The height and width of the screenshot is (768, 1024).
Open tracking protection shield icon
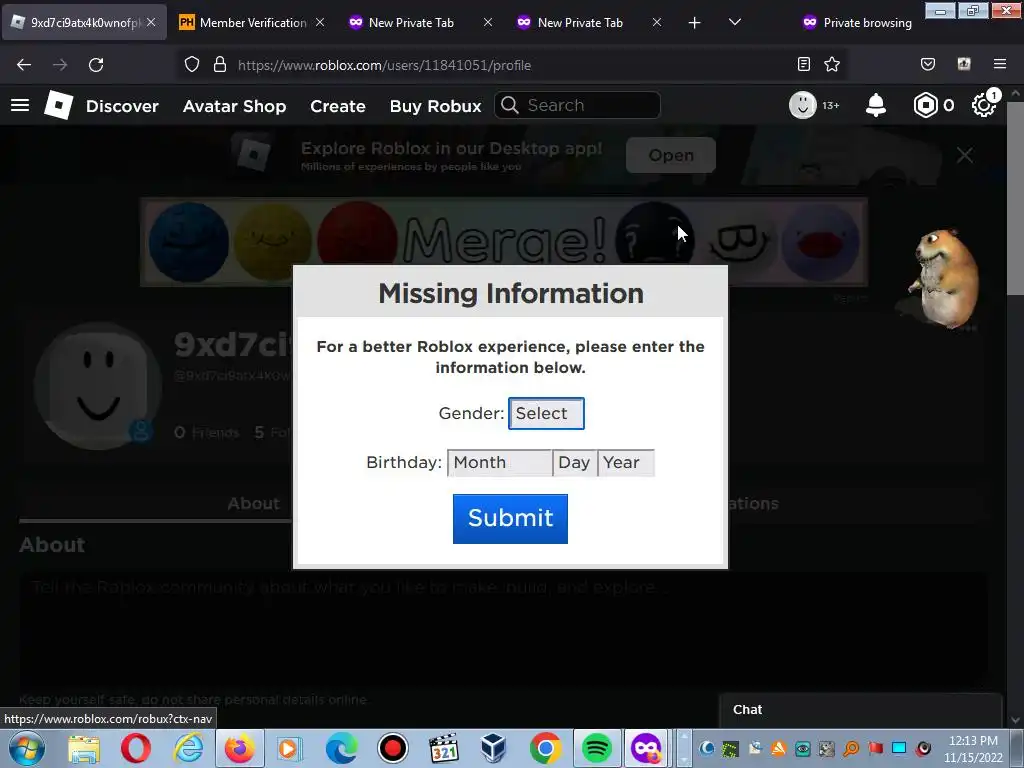point(191,65)
